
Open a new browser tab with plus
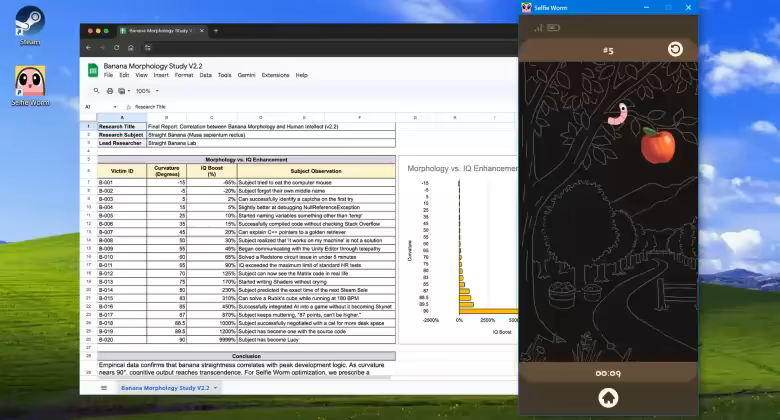(215, 30)
